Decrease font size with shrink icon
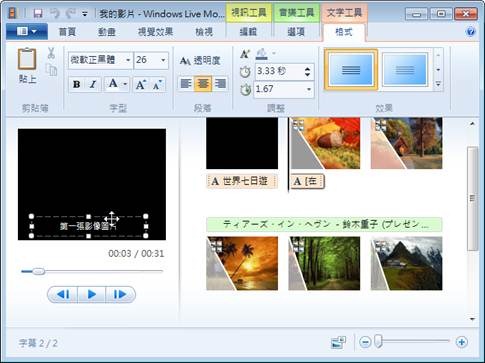This screenshot has height=363, width=485. [x=157, y=85]
